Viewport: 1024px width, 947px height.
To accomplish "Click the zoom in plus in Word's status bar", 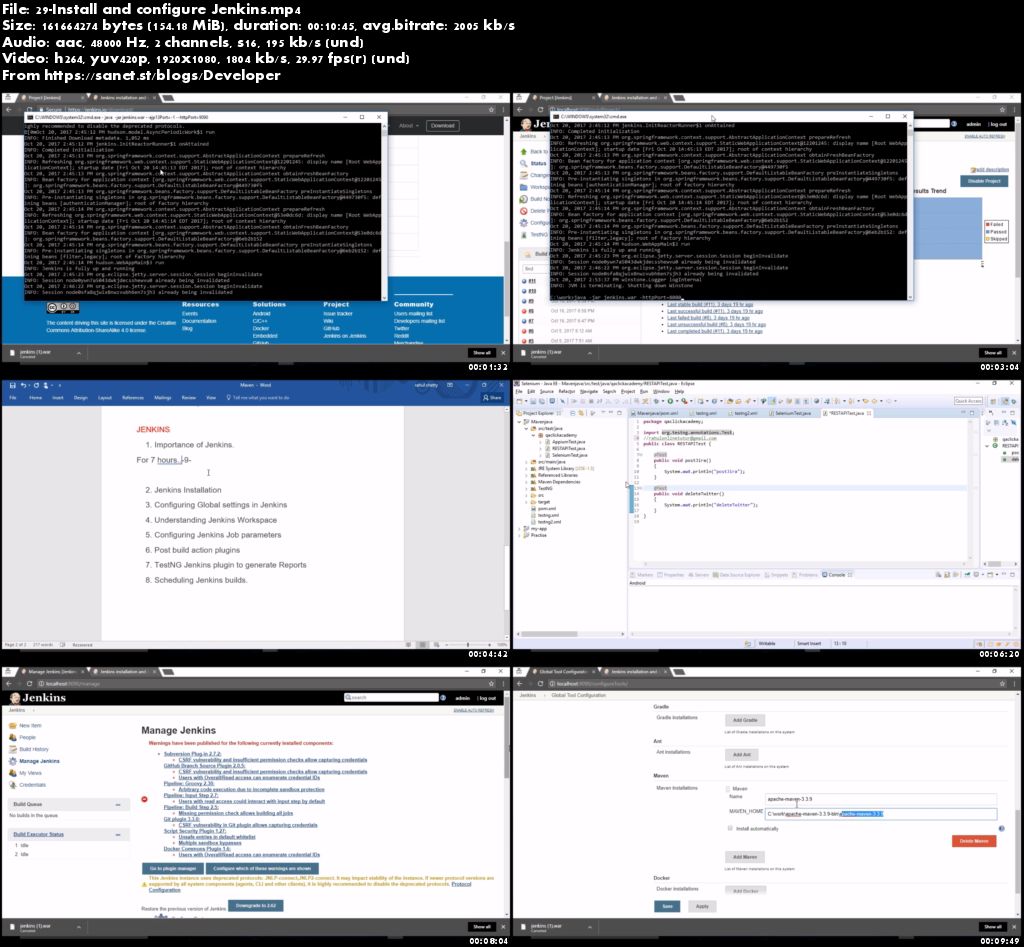I will click(489, 645).
